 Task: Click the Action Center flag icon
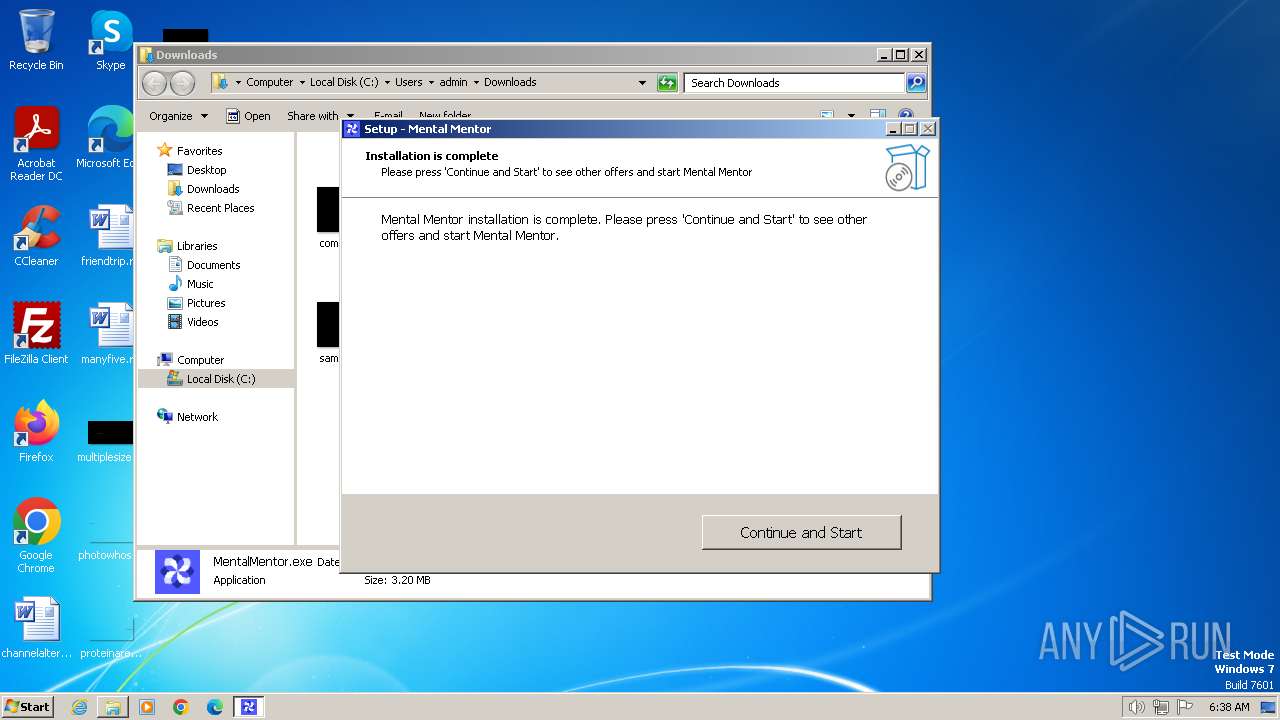click(x=1184, y=707)
